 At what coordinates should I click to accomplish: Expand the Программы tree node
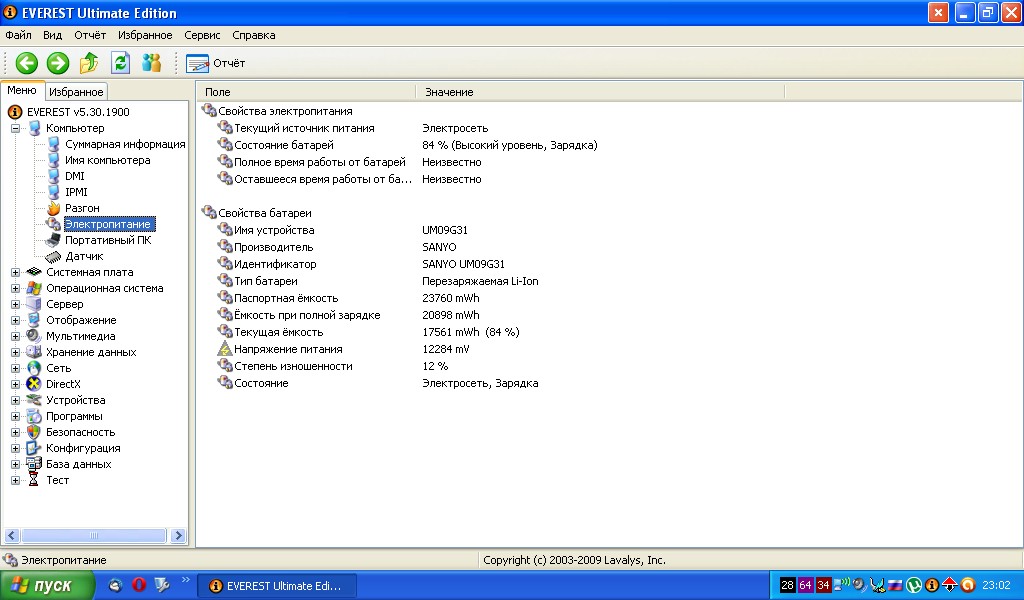(x=16, y=417)
